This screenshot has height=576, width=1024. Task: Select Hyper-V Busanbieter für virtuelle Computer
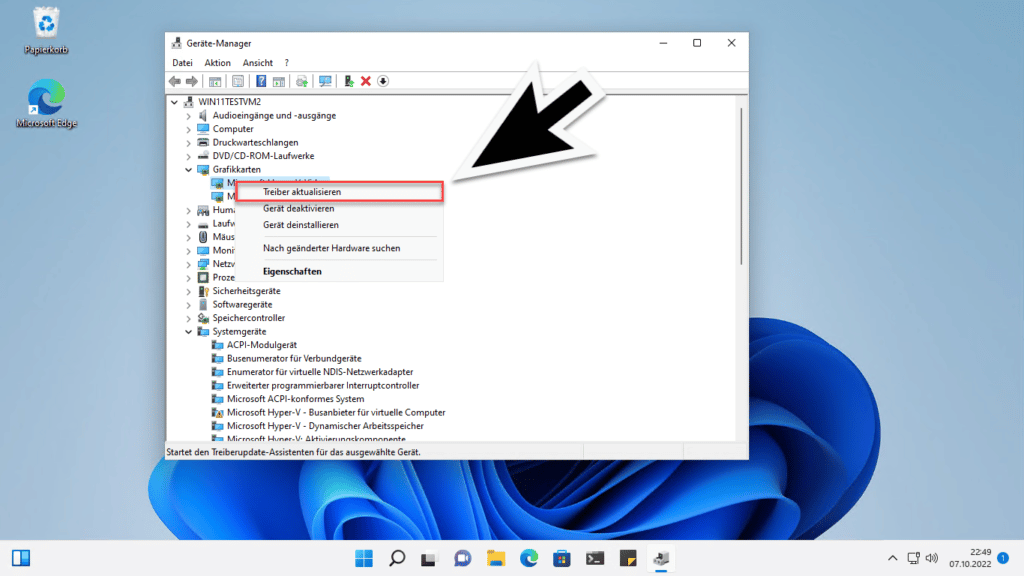coord(336,413)
